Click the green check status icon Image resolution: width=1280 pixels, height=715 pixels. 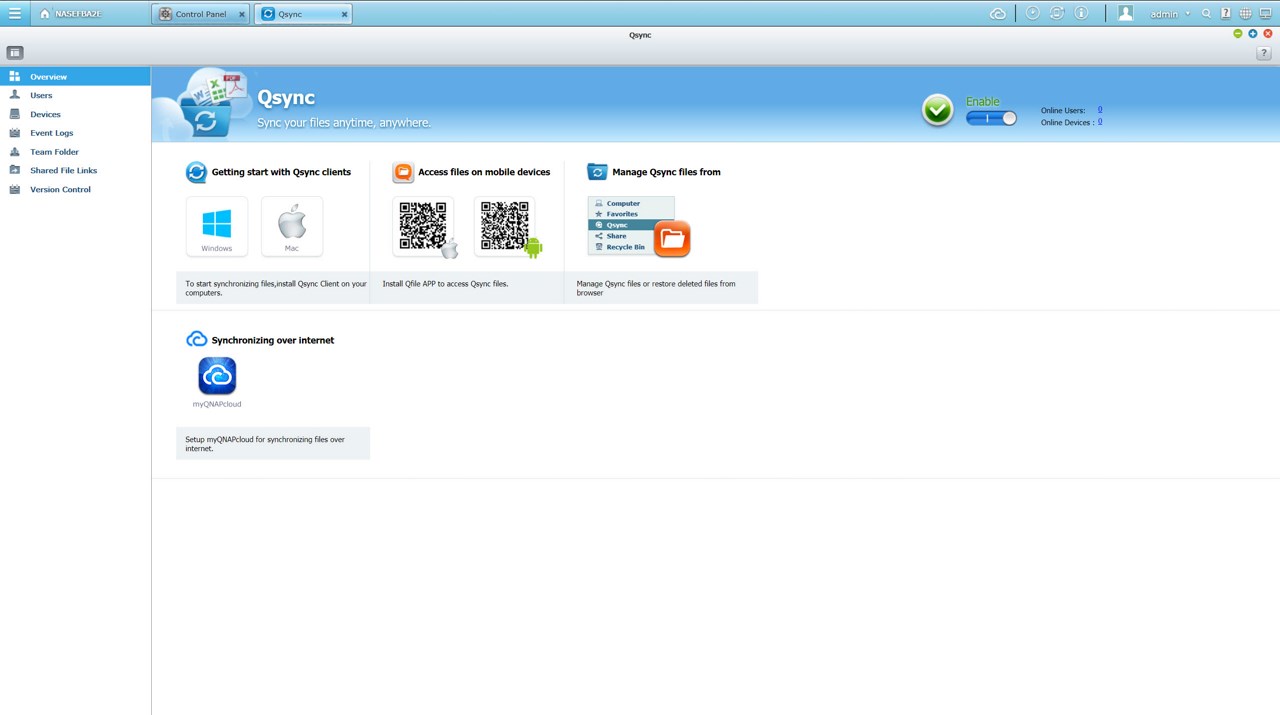pyautogui.click(x=937, y=110)
